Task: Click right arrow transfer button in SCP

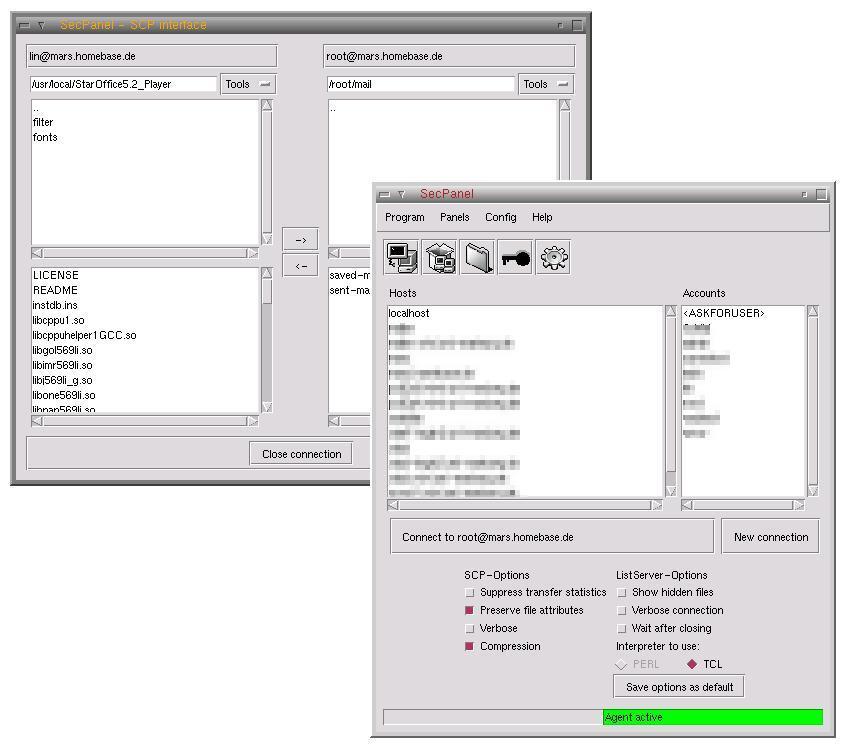Action: tap(301, 240)
